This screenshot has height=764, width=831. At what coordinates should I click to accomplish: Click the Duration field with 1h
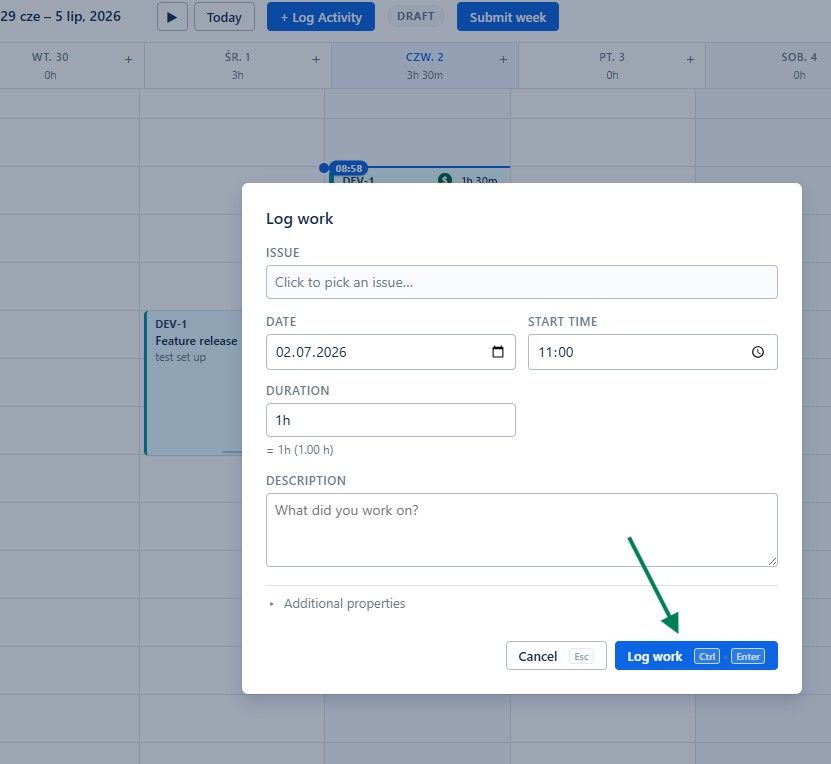[x=391, y=420]
